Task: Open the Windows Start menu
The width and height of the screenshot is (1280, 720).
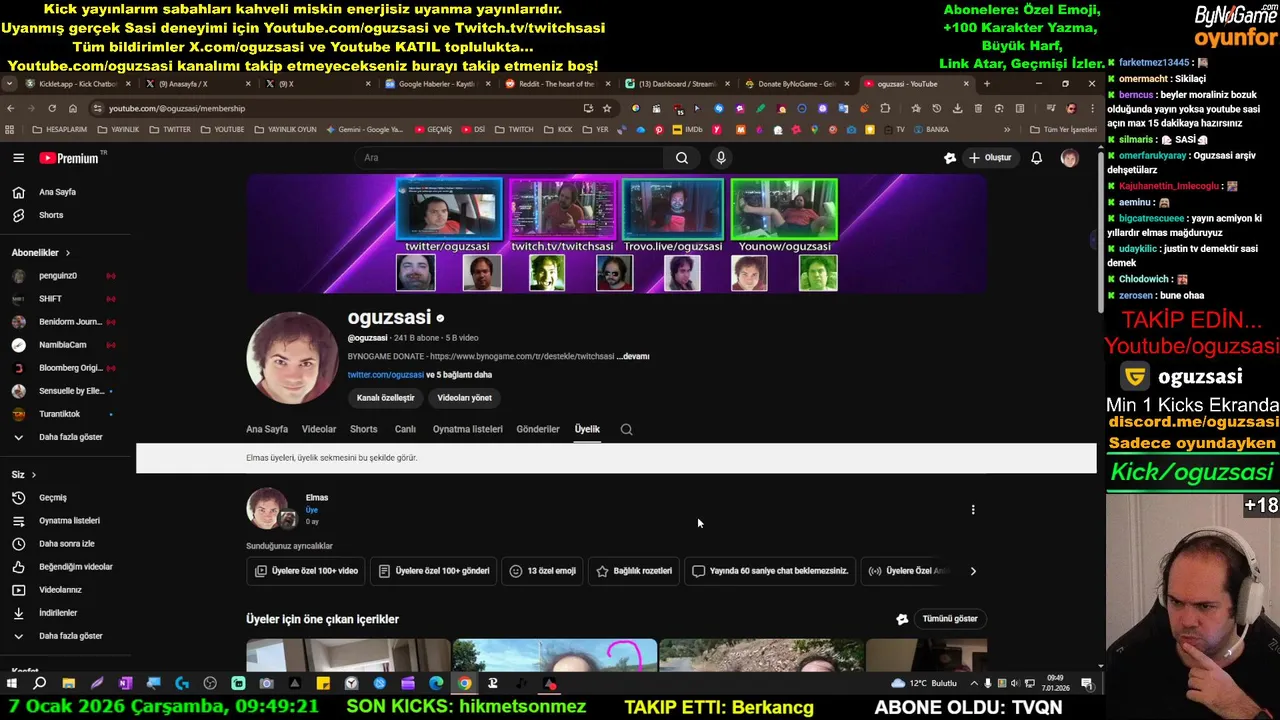Action: [x=12, y=684]
